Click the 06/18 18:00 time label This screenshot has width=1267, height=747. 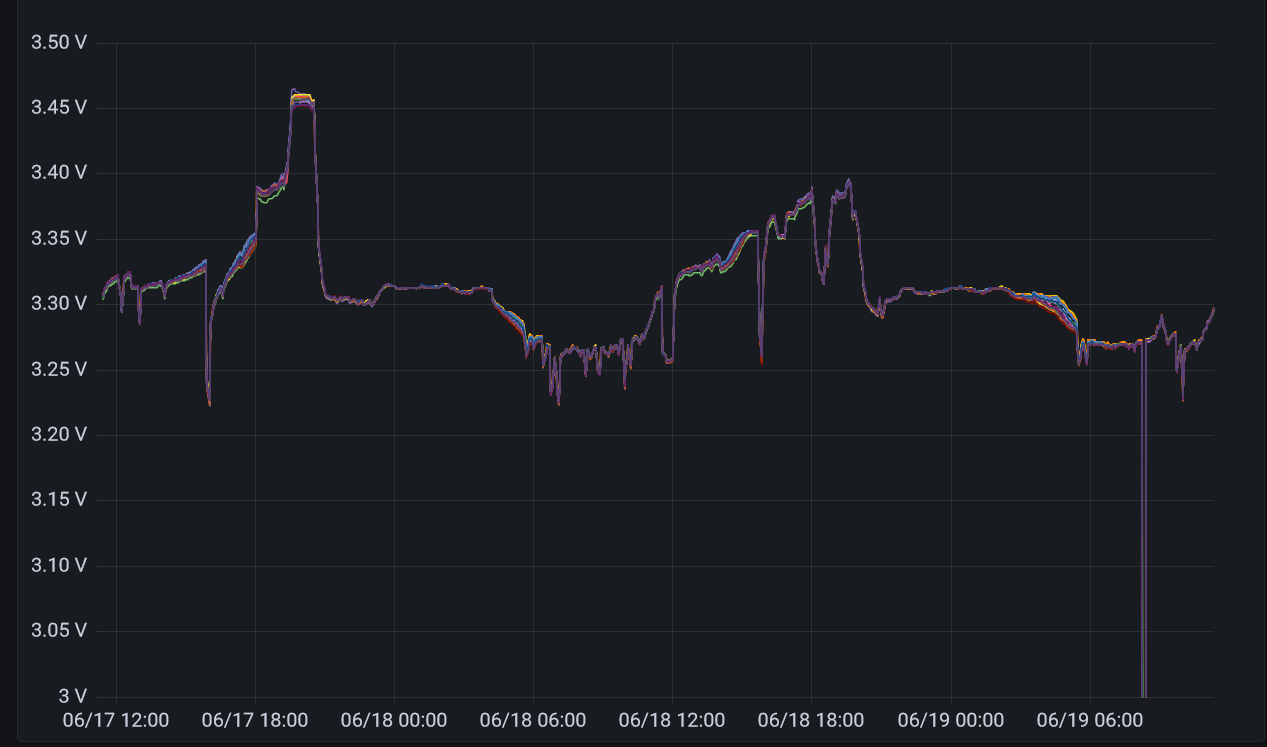click(x=811, y=720)
